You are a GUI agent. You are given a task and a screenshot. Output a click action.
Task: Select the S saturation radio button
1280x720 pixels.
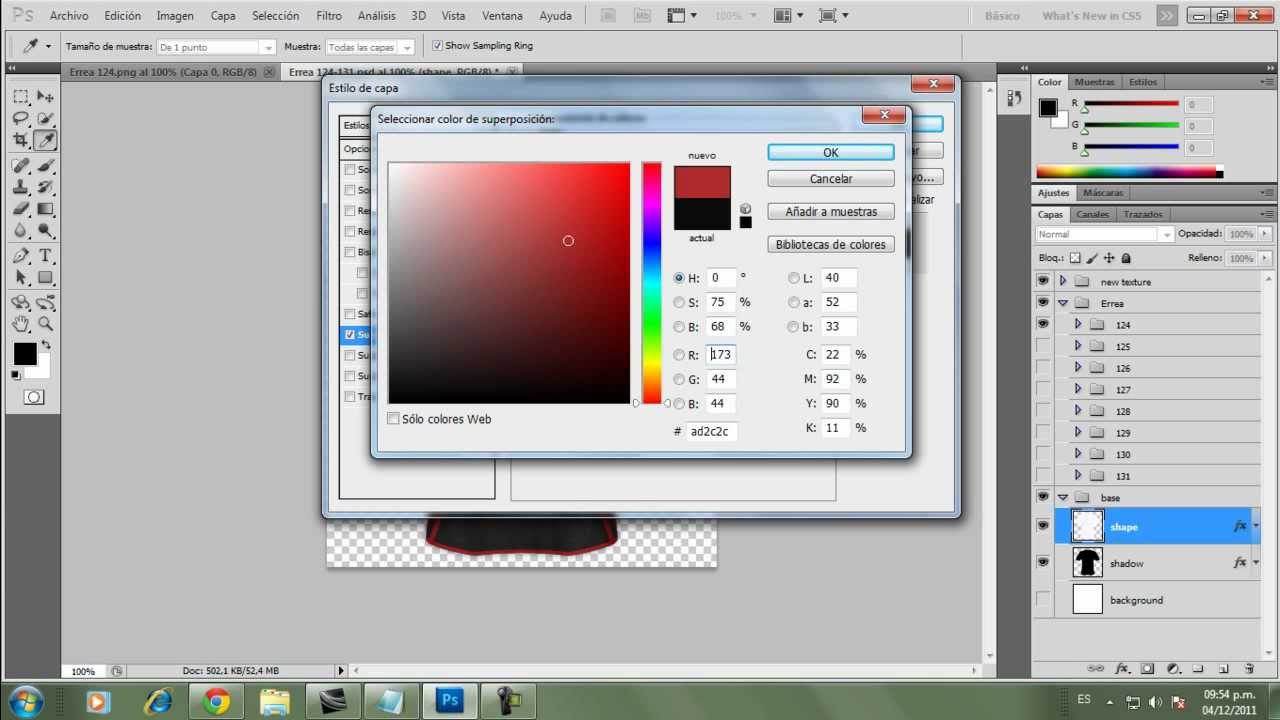click(679, 302)
